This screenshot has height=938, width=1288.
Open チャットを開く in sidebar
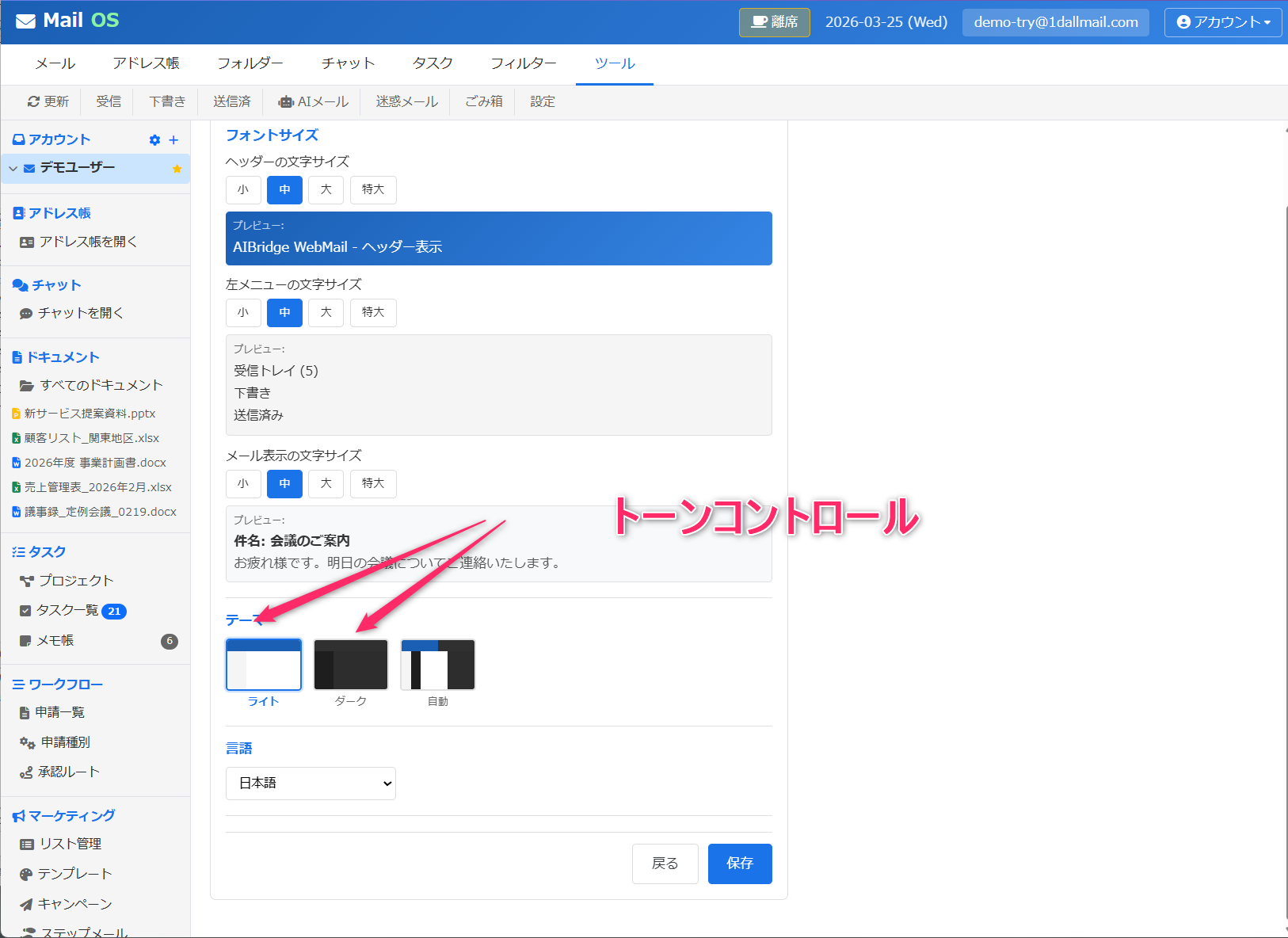point(81,313)
